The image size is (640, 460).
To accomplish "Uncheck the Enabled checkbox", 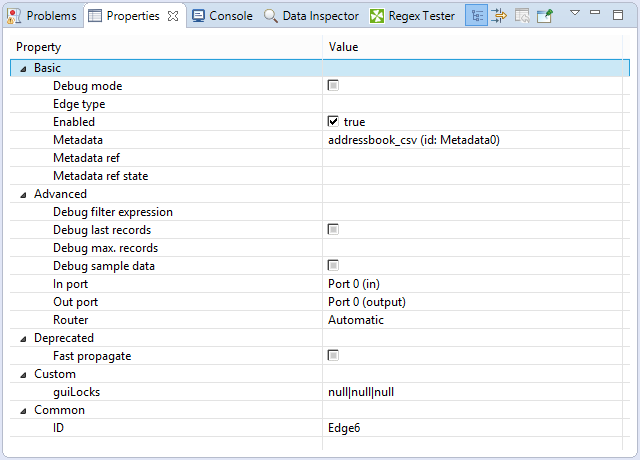I will coord(334,122).
